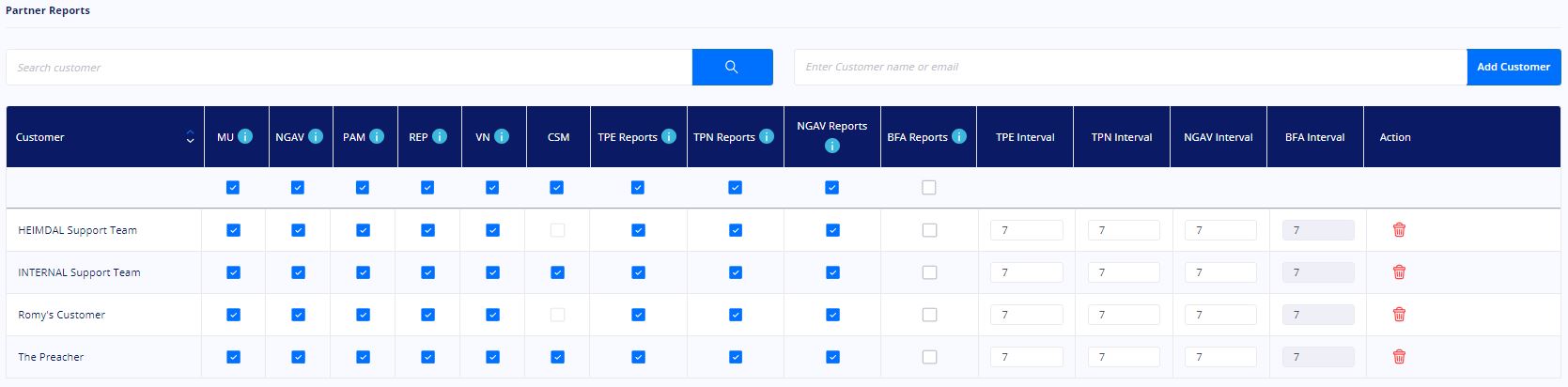Click the Romy's Customer name

point(62,315)
